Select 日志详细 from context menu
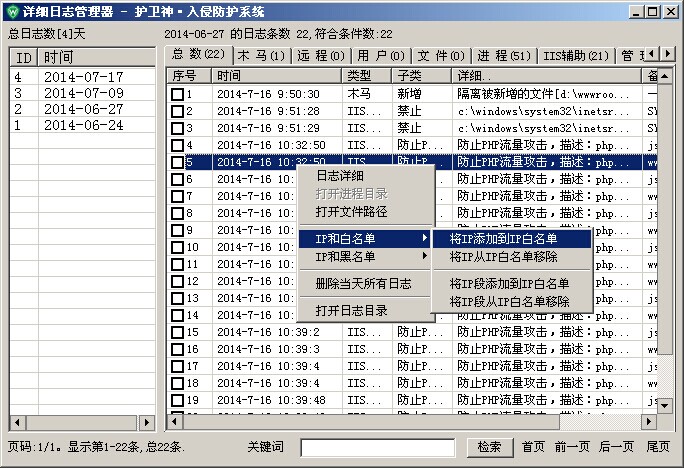 [x=365, y=176]
